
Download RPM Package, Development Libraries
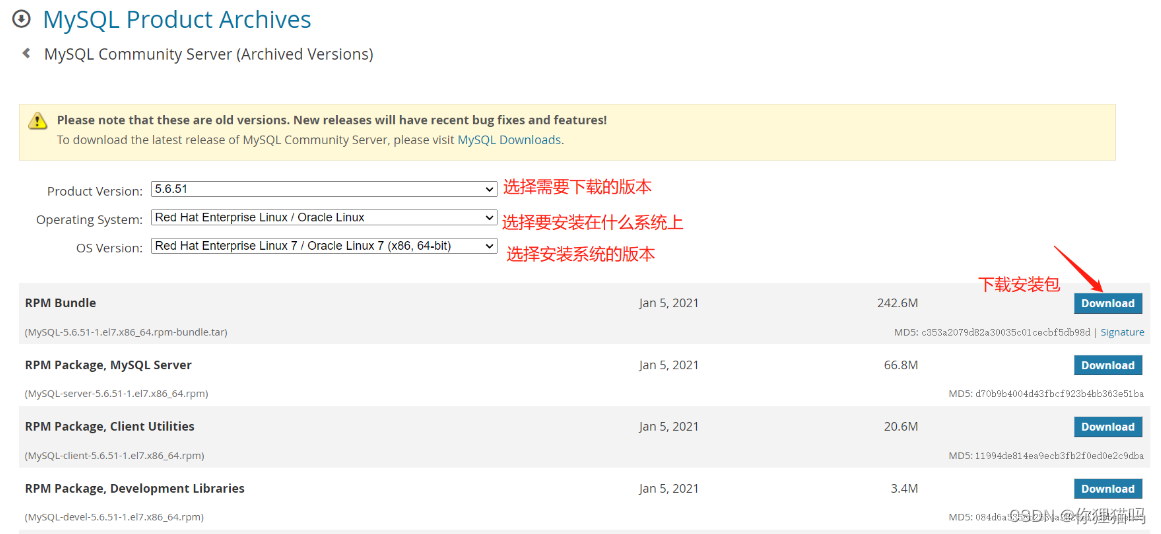(1108, 489)
